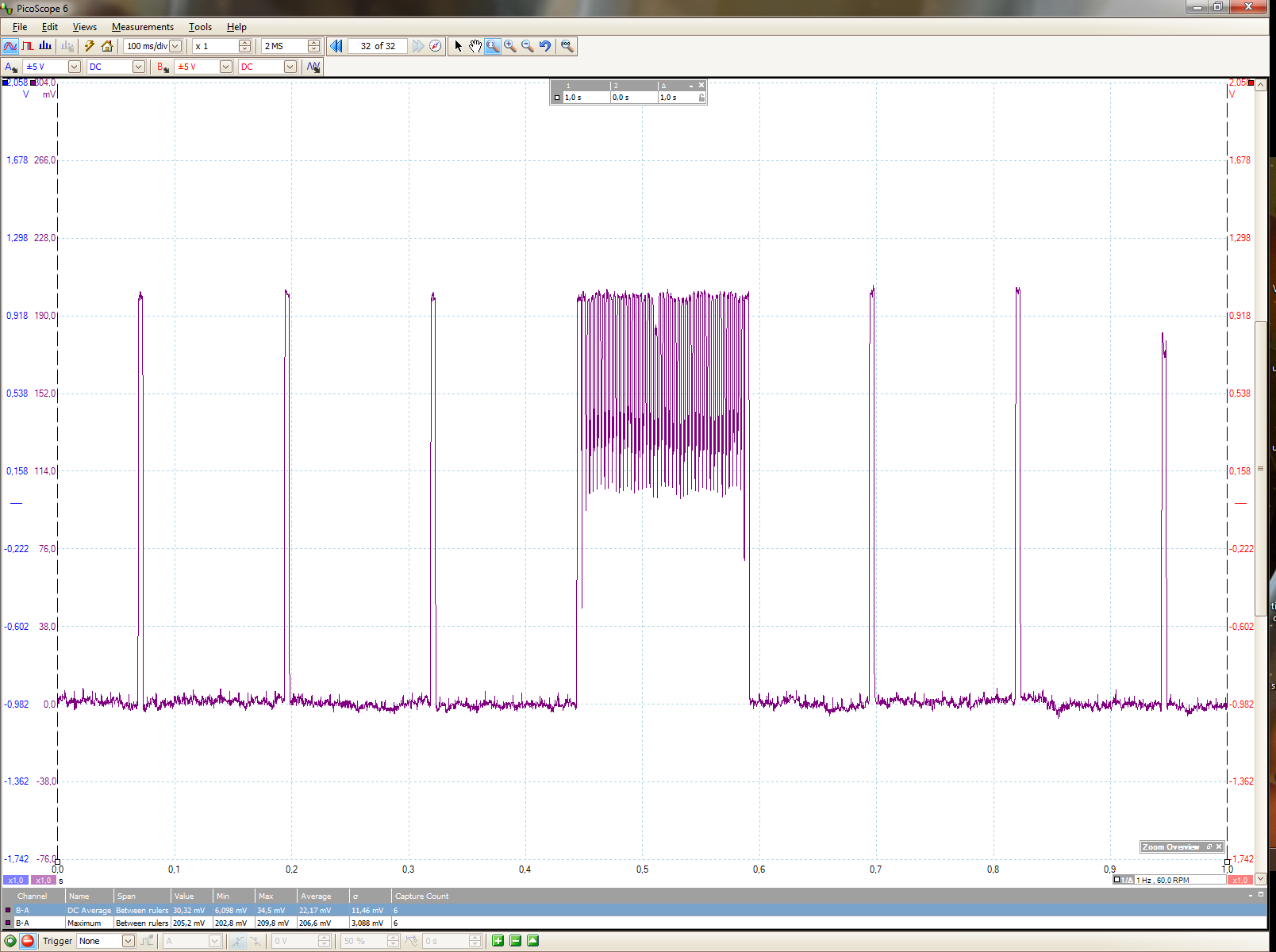Stop capture with red Stop button

(x=28, y=941)
